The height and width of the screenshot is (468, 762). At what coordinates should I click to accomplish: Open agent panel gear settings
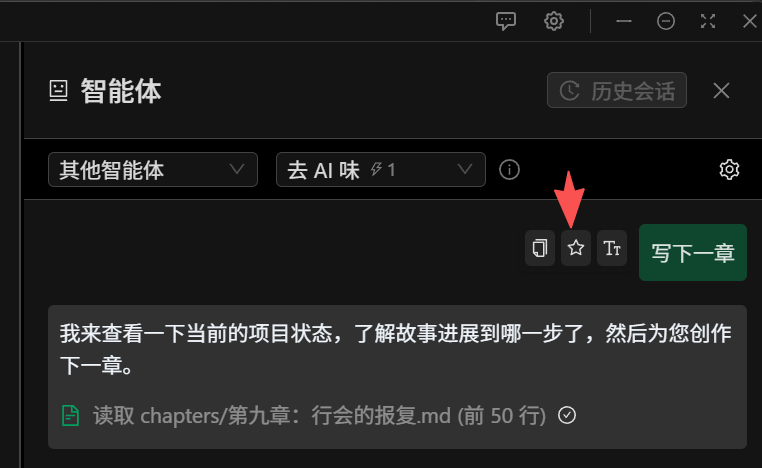click(729, 170)
